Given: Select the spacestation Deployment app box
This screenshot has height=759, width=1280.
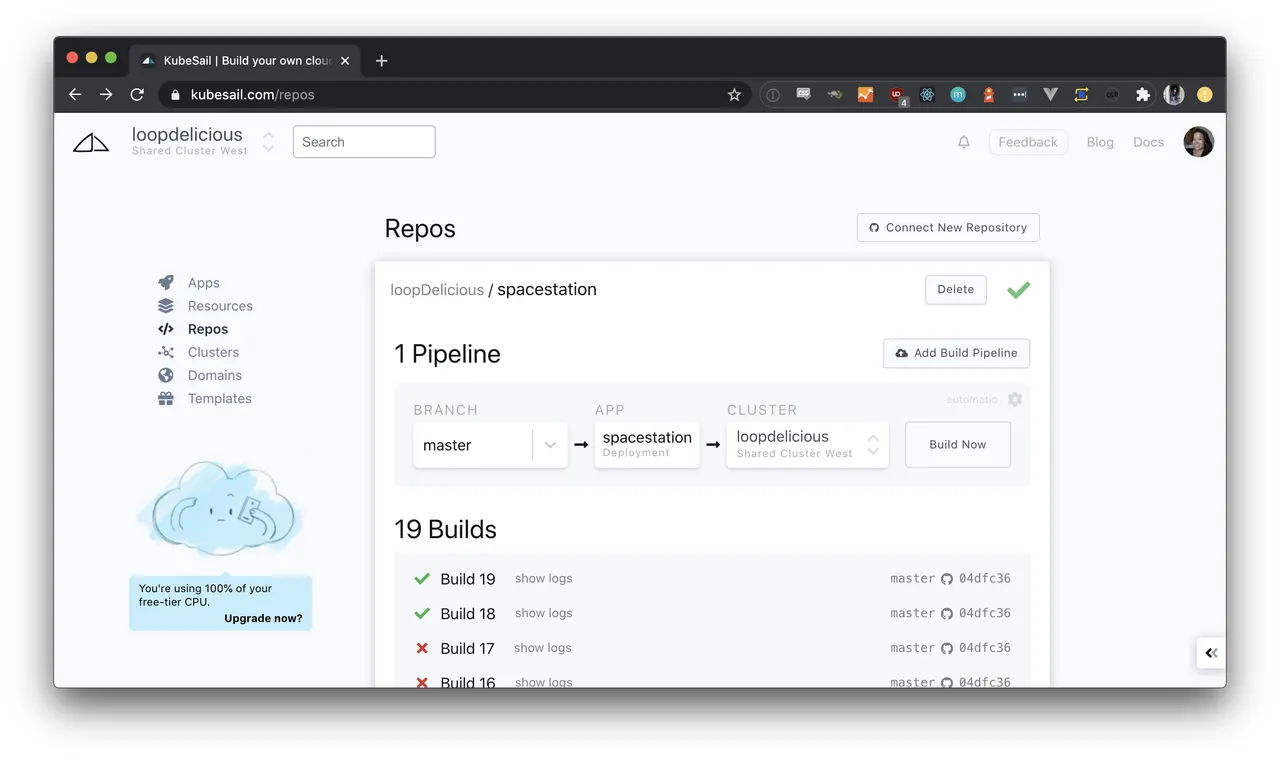Looking at the screenshot, I should pyautogui.click(x=647, y=445).
